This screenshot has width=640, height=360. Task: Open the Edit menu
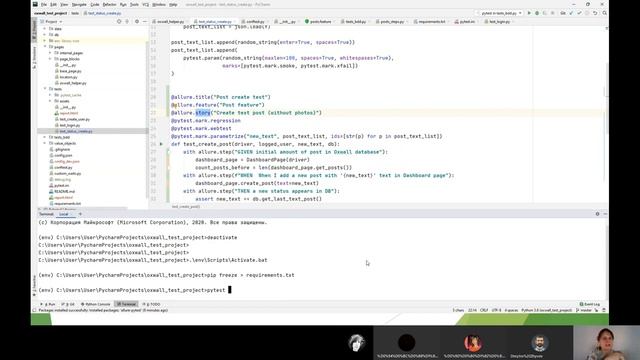(53, 4)
